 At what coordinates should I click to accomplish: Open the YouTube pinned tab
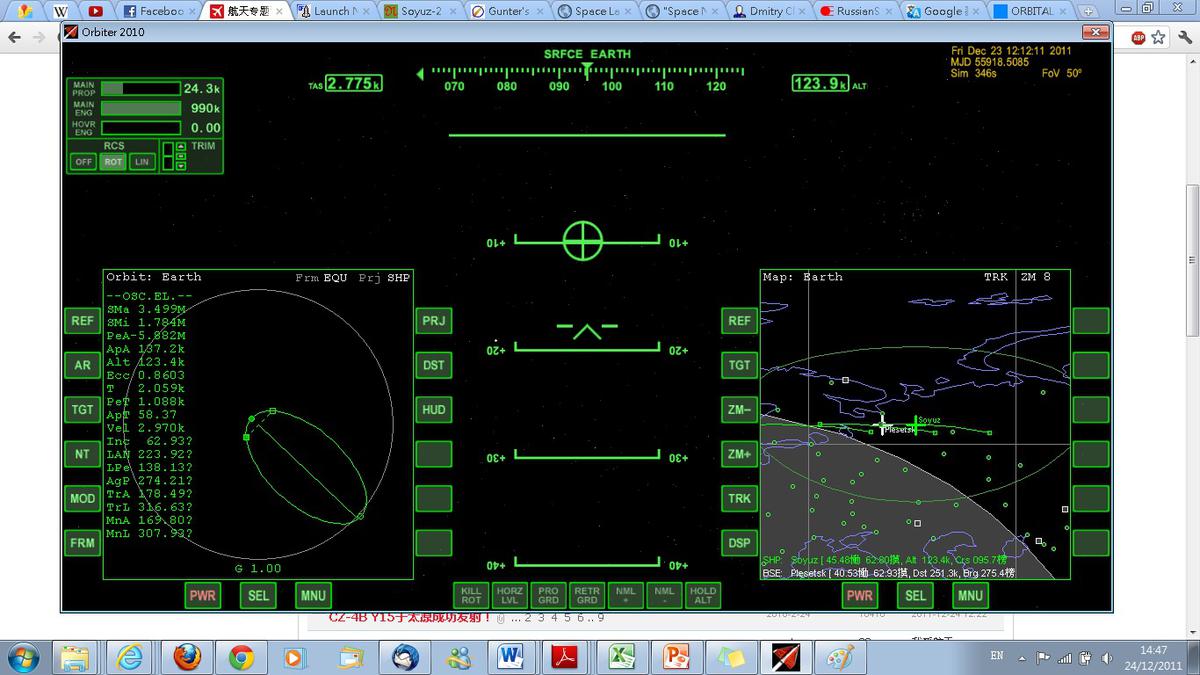click(95, 11)
